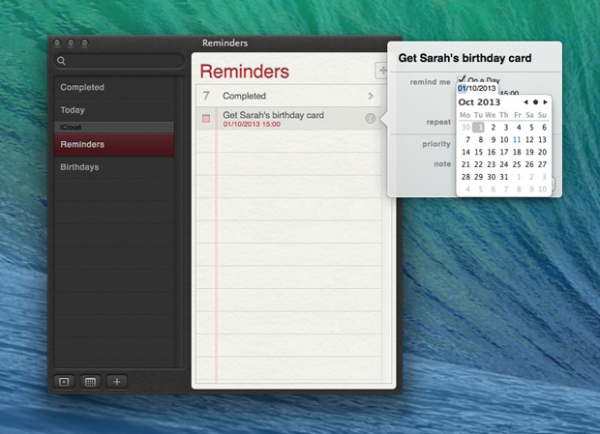Check off Get Sarah's birthday card

click(206, 119)
